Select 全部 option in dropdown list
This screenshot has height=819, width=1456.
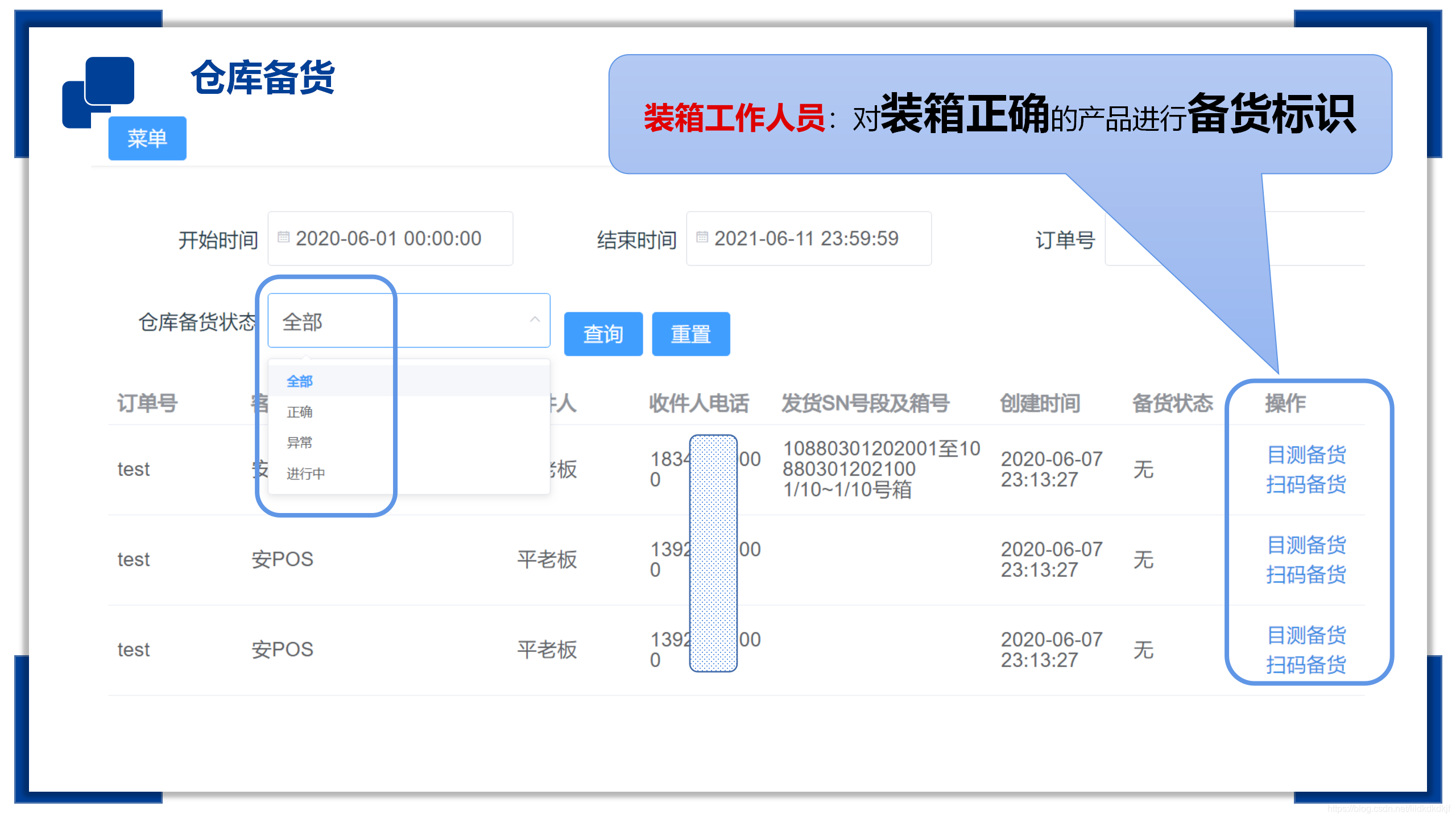[300, 381]
